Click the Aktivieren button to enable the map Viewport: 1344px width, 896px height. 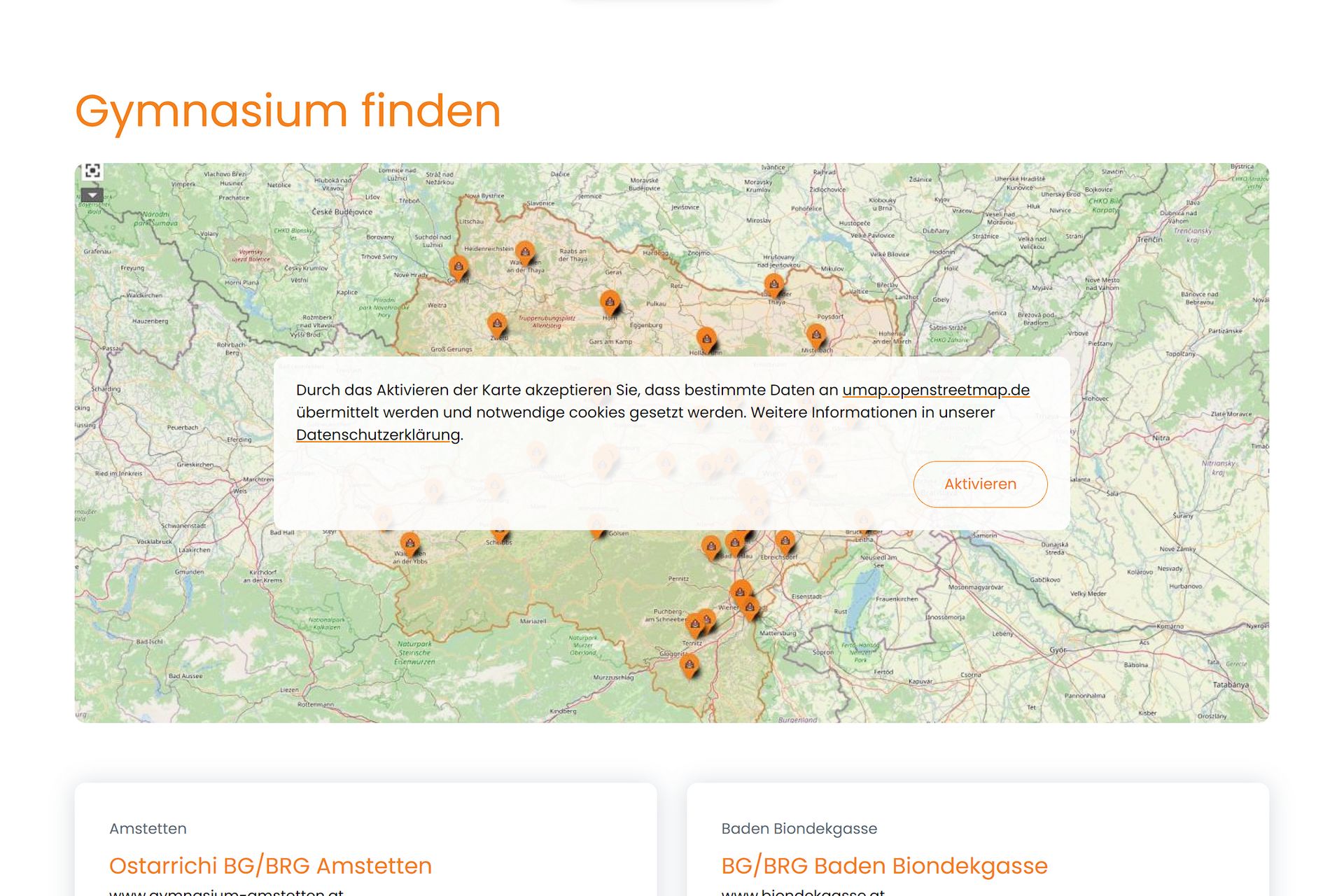tap(979, 484)
